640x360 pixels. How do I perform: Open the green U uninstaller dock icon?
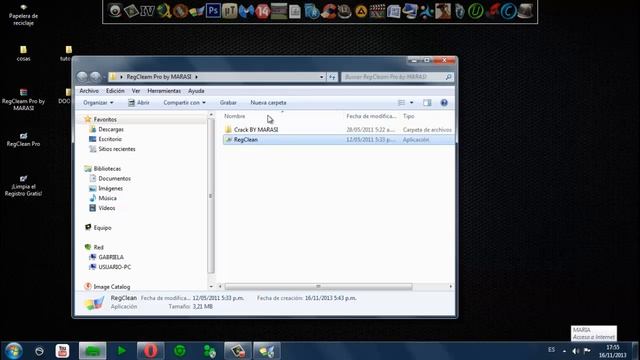tap(476, 11)
